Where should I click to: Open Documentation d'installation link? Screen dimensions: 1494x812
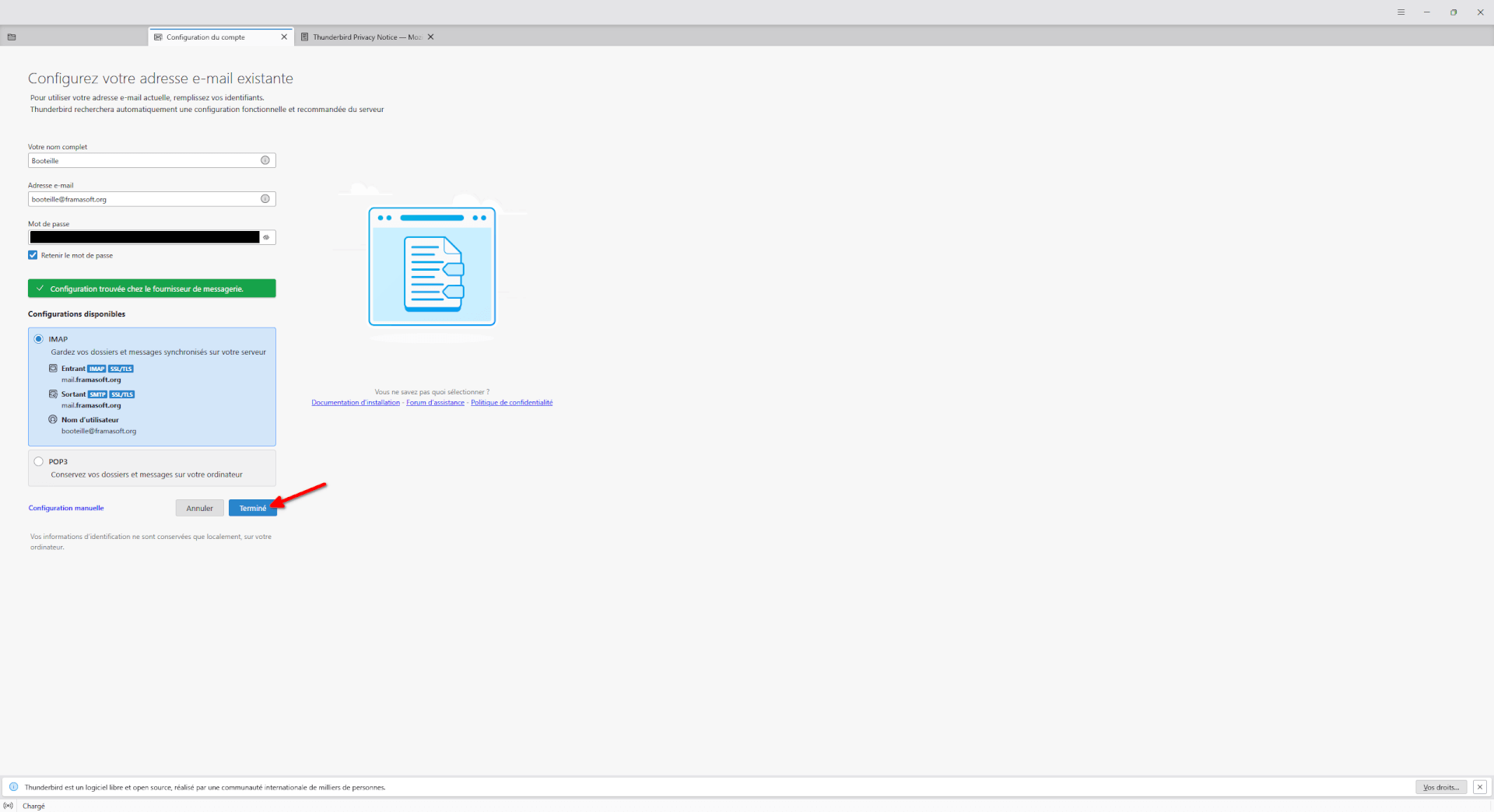(x=356, y=403)
